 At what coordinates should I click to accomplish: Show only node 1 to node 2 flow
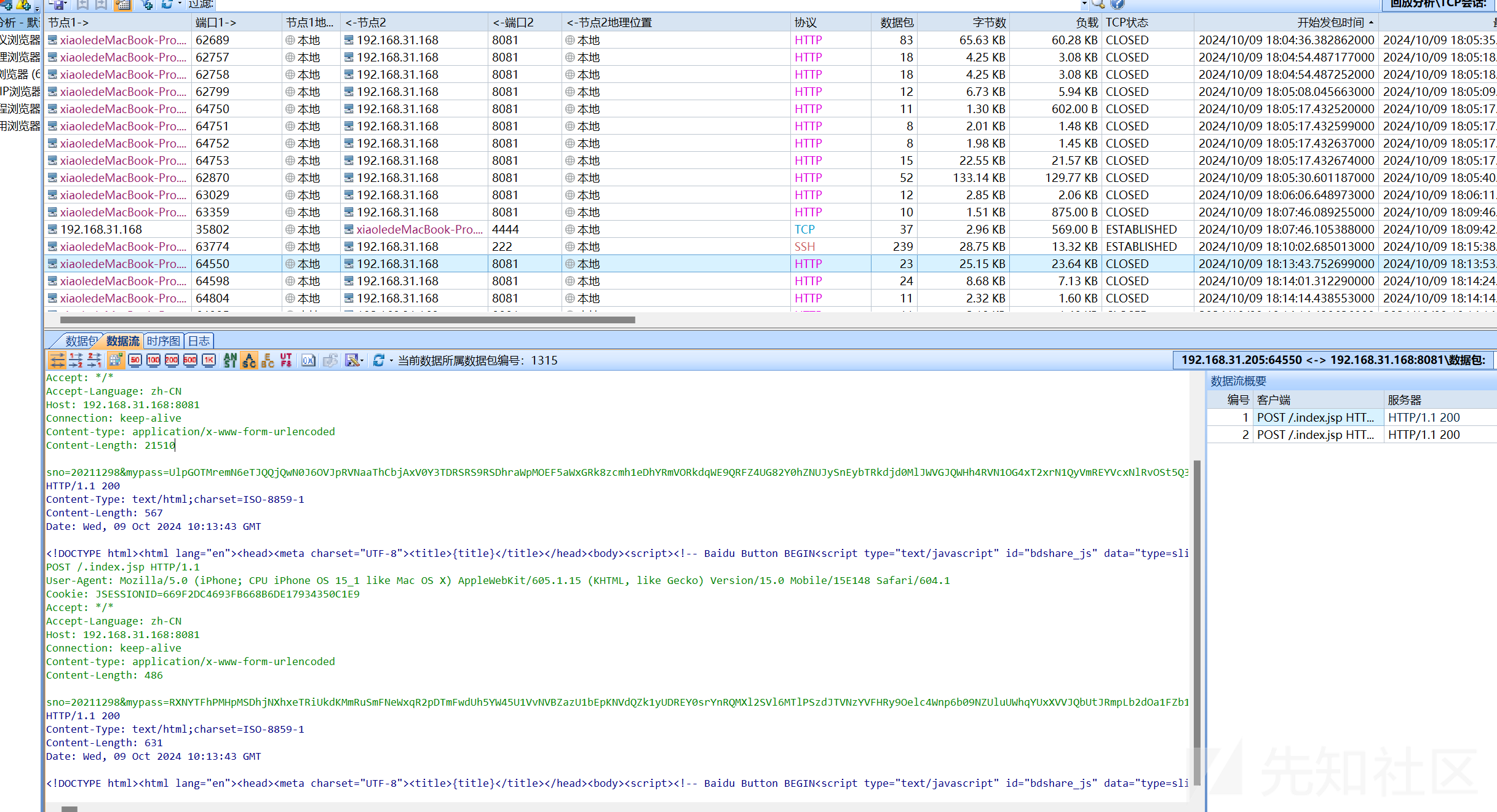76,360
